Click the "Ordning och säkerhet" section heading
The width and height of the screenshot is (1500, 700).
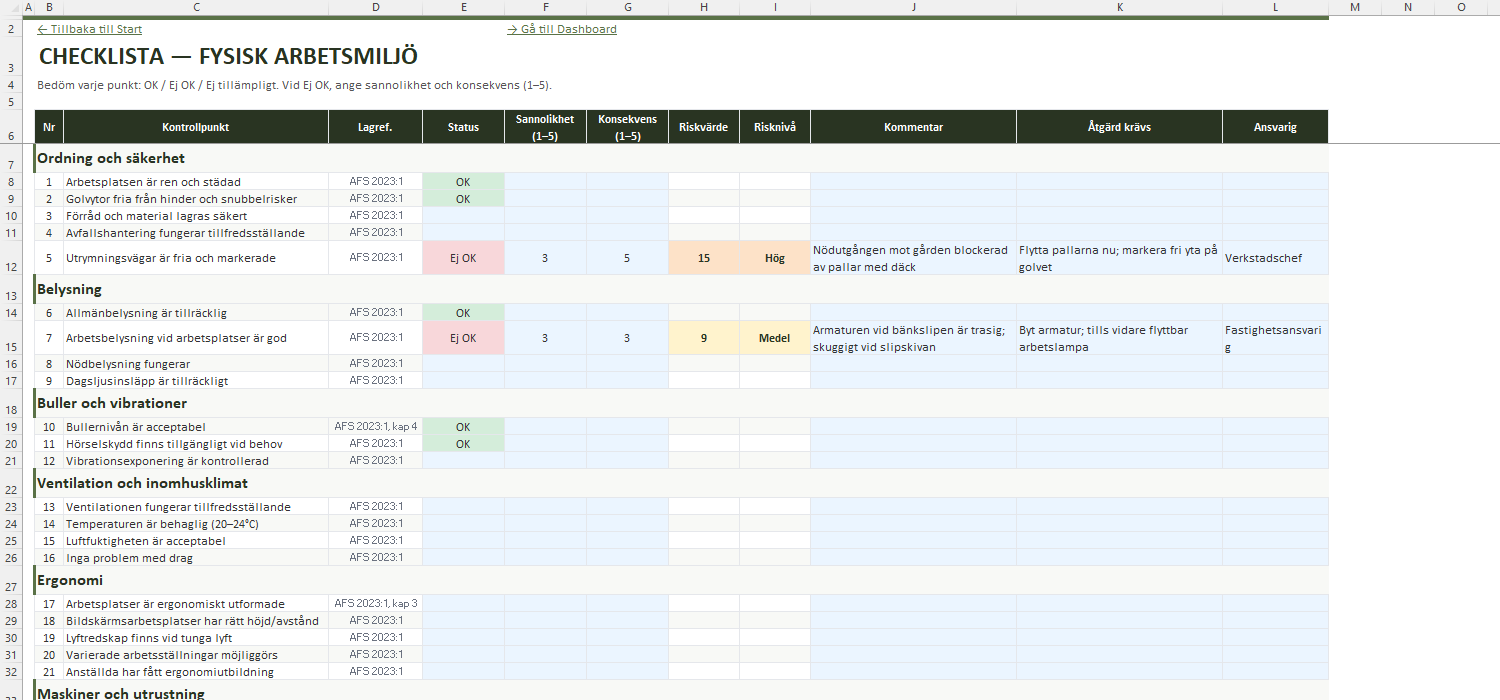tap(111, 158)
